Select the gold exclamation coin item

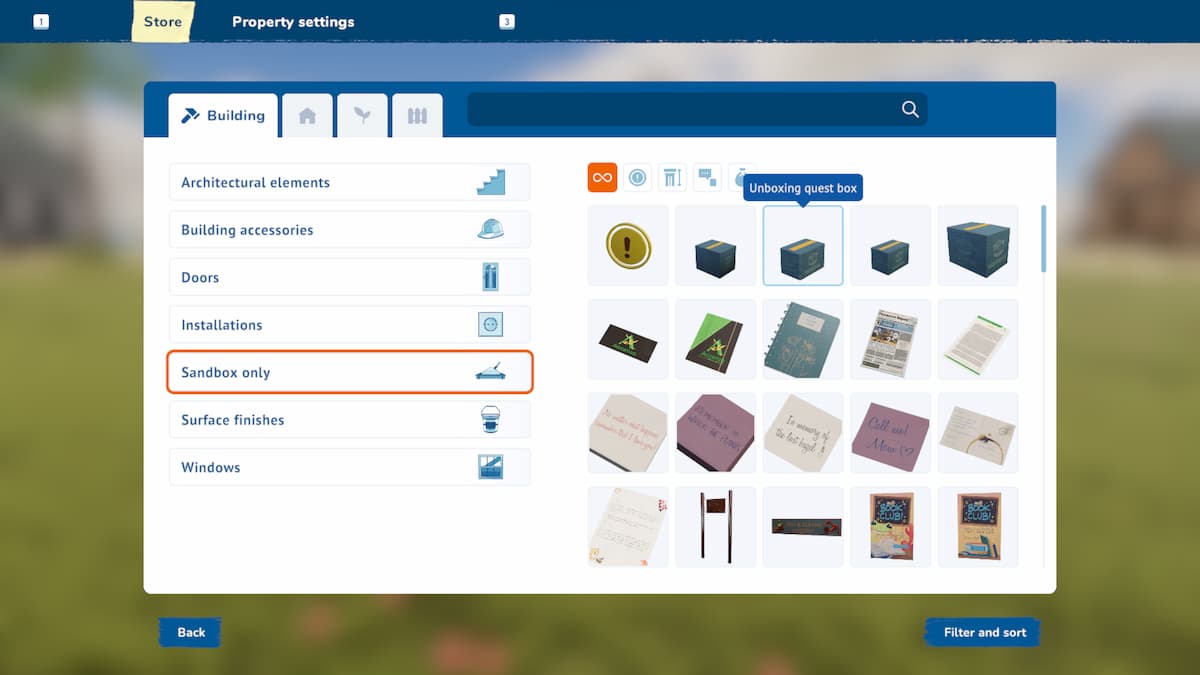coord(628,246)
